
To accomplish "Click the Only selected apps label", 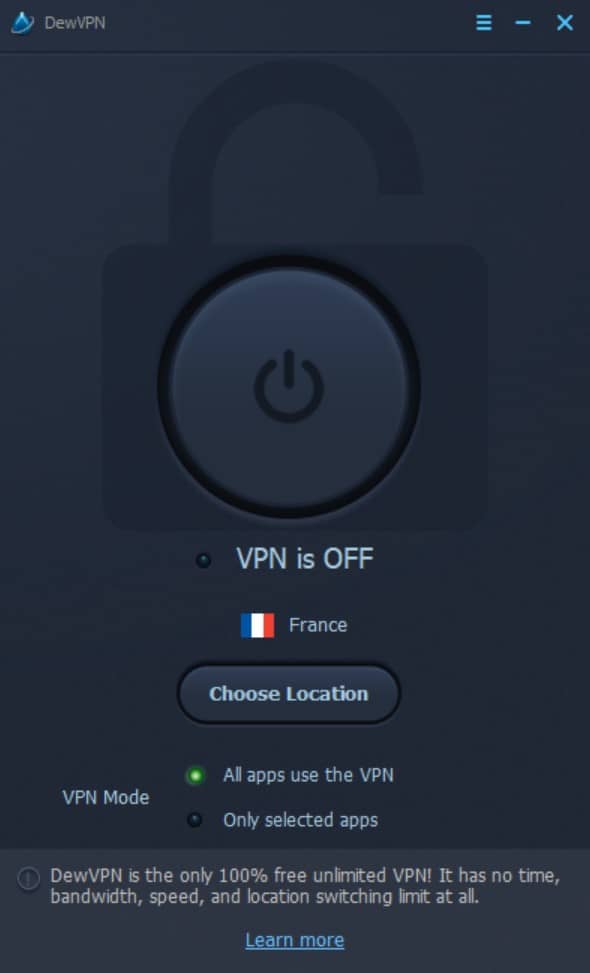I will (300, 820).
